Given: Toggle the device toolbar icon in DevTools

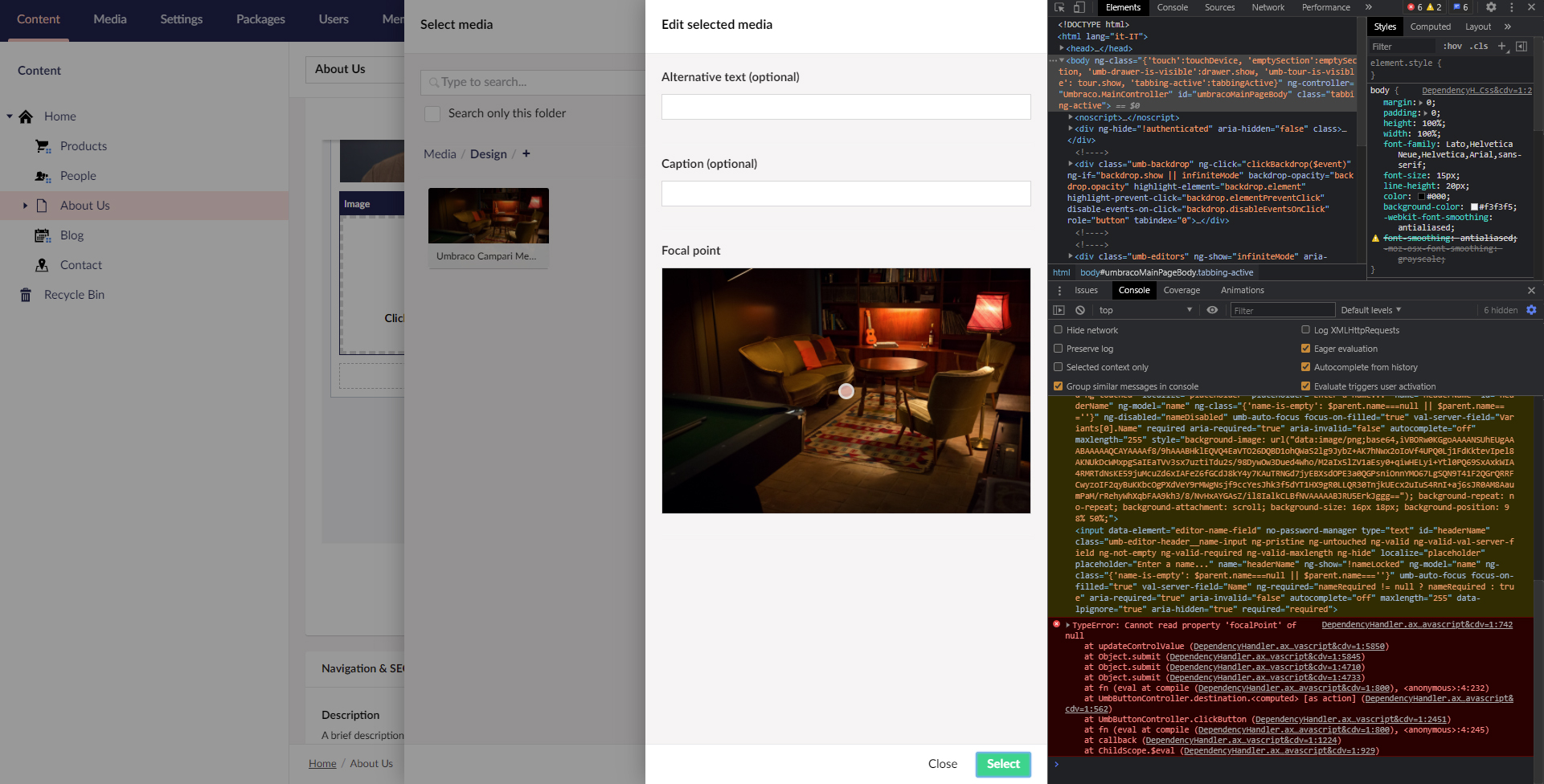Looking at the screenshot, I should (x=1079, y=7).
